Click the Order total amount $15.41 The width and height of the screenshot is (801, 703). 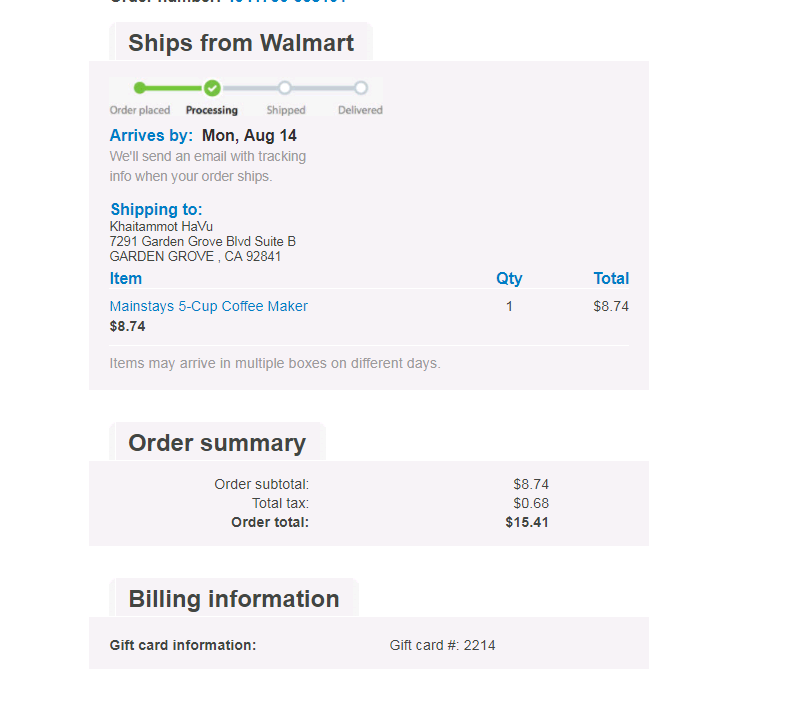[527, 522]
